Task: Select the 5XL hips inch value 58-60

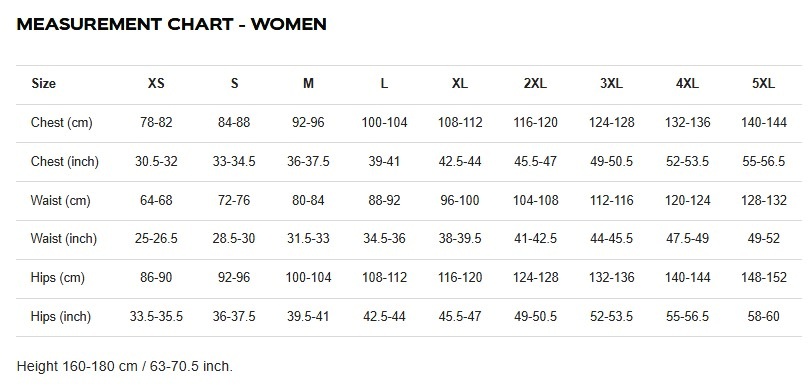Action: [764, 316]
